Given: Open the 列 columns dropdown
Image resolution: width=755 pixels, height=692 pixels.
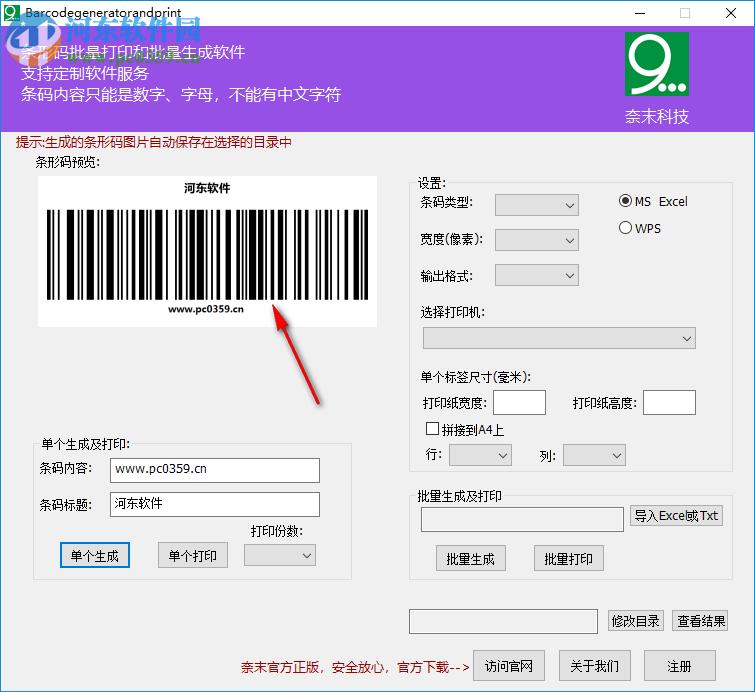Looking at the screenshot, I should point(594,455).
